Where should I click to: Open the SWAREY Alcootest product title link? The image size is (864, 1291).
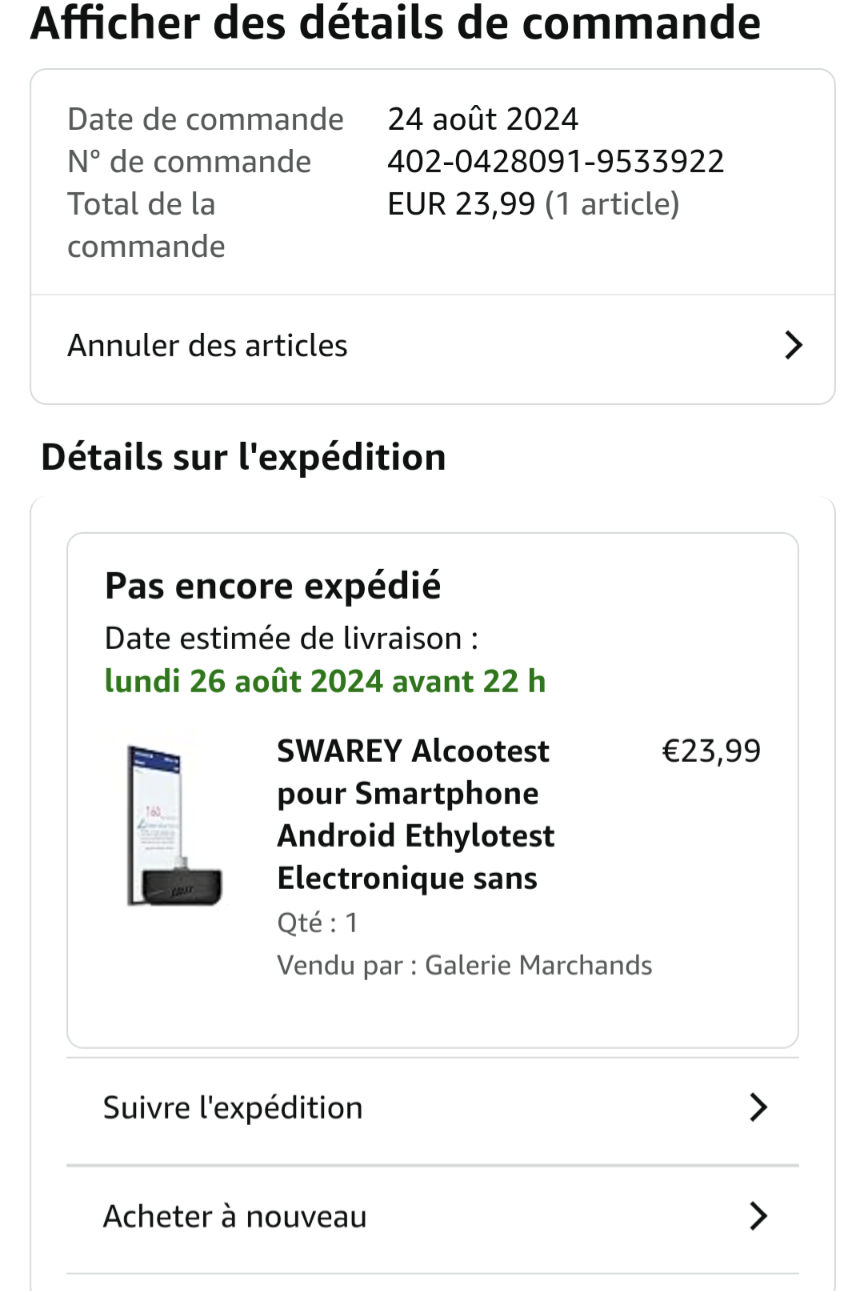415,814
